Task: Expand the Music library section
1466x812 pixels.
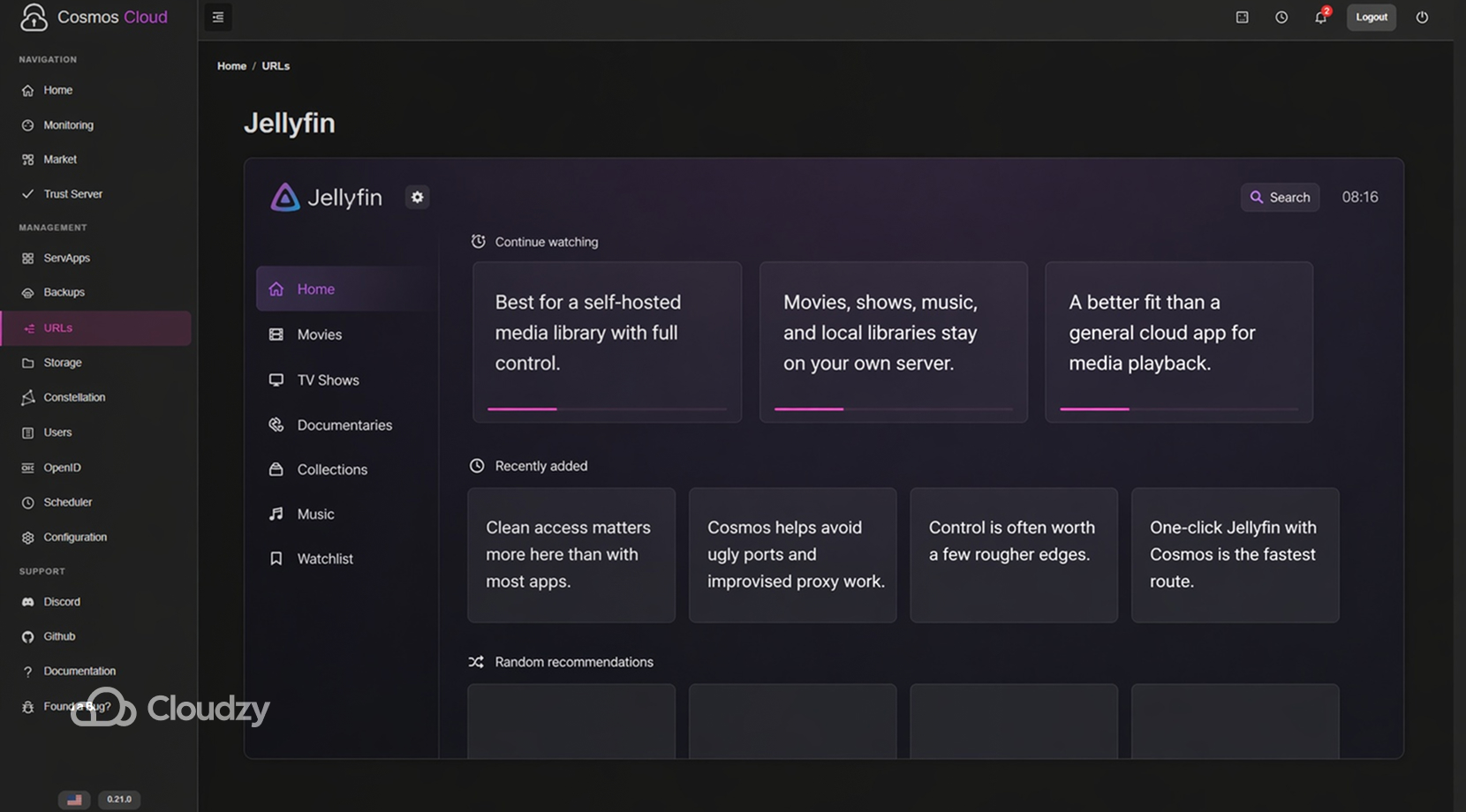Action: pos(315,514)
